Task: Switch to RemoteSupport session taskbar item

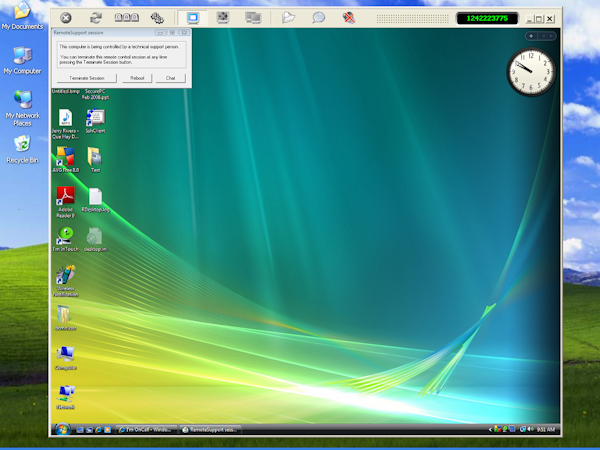Action: point(210,429)
